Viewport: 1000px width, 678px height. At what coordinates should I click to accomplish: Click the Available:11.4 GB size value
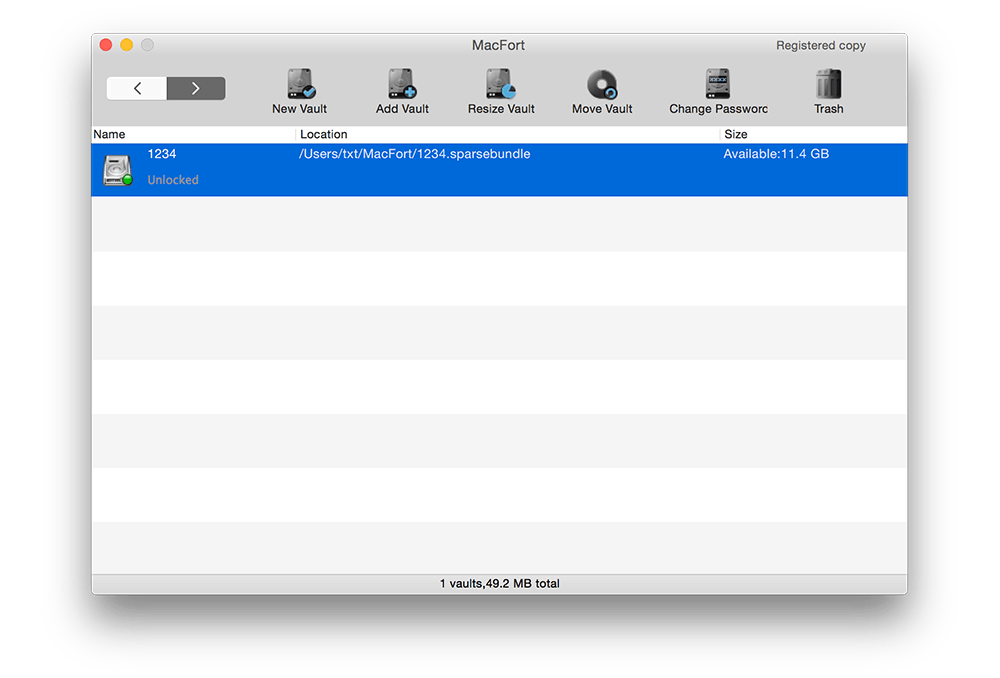[x=776, y=154]
